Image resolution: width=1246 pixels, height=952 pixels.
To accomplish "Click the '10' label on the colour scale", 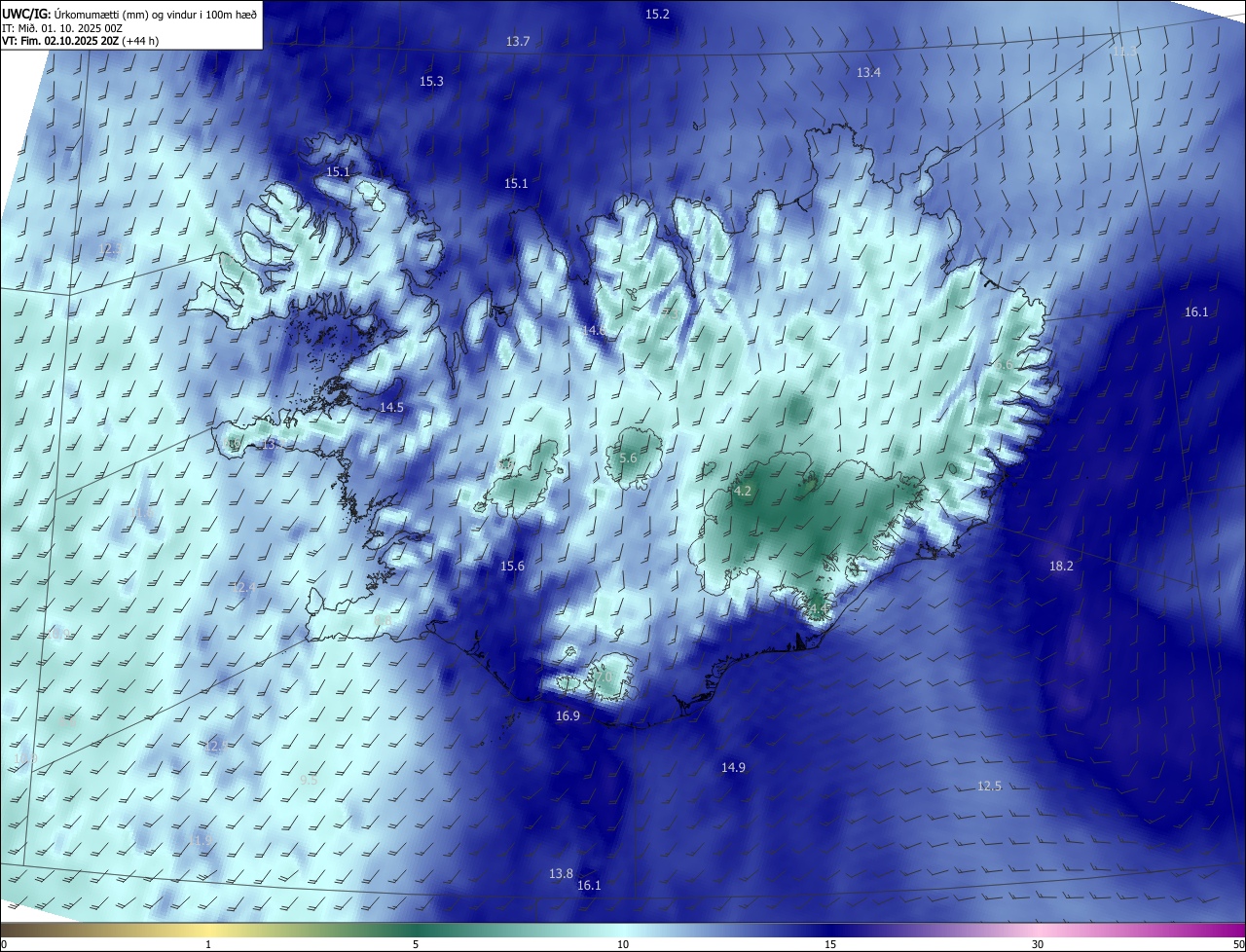I will point(623,944).
